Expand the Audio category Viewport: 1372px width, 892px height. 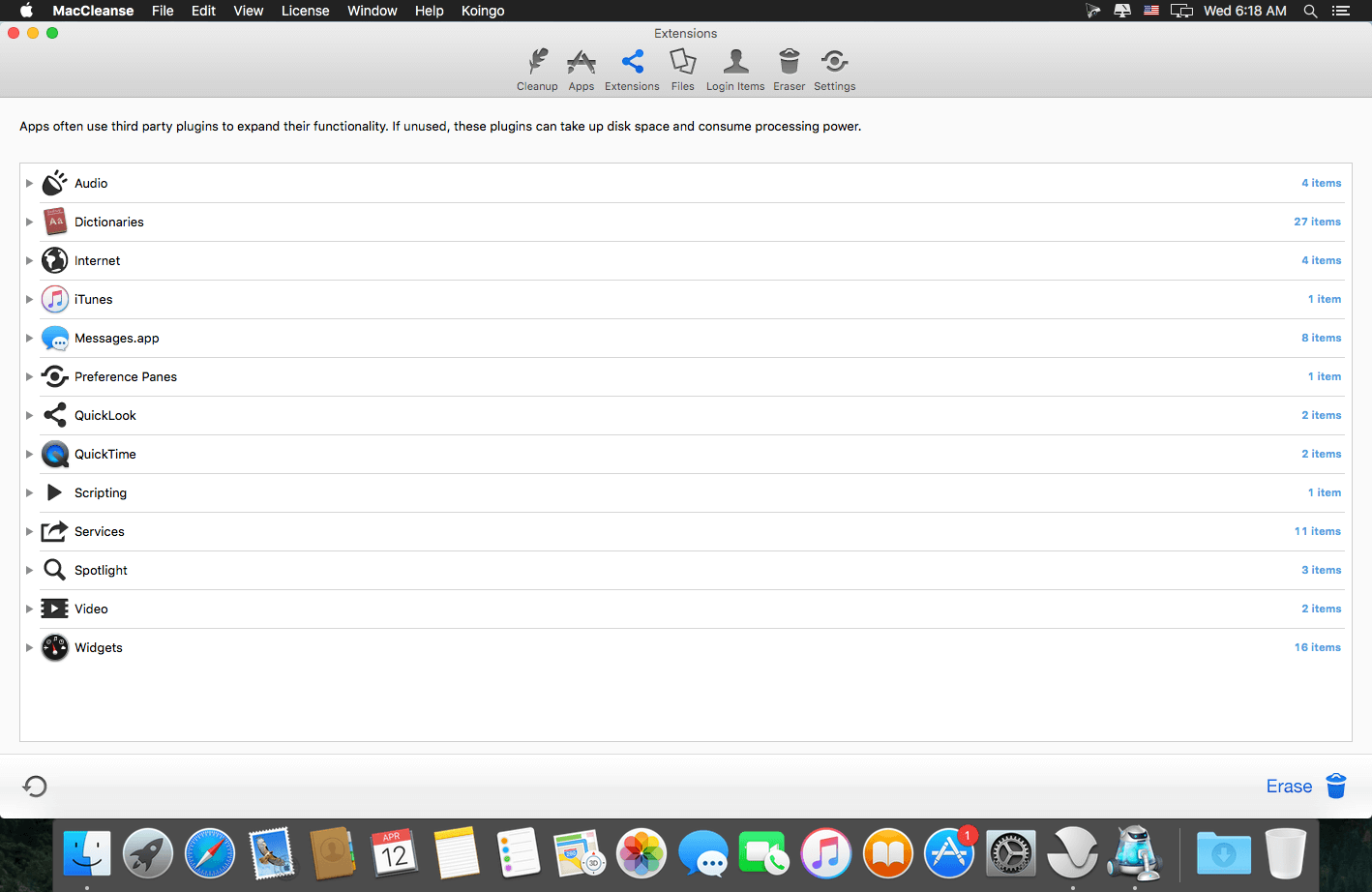pyautogui.click(x=30, y=183)
